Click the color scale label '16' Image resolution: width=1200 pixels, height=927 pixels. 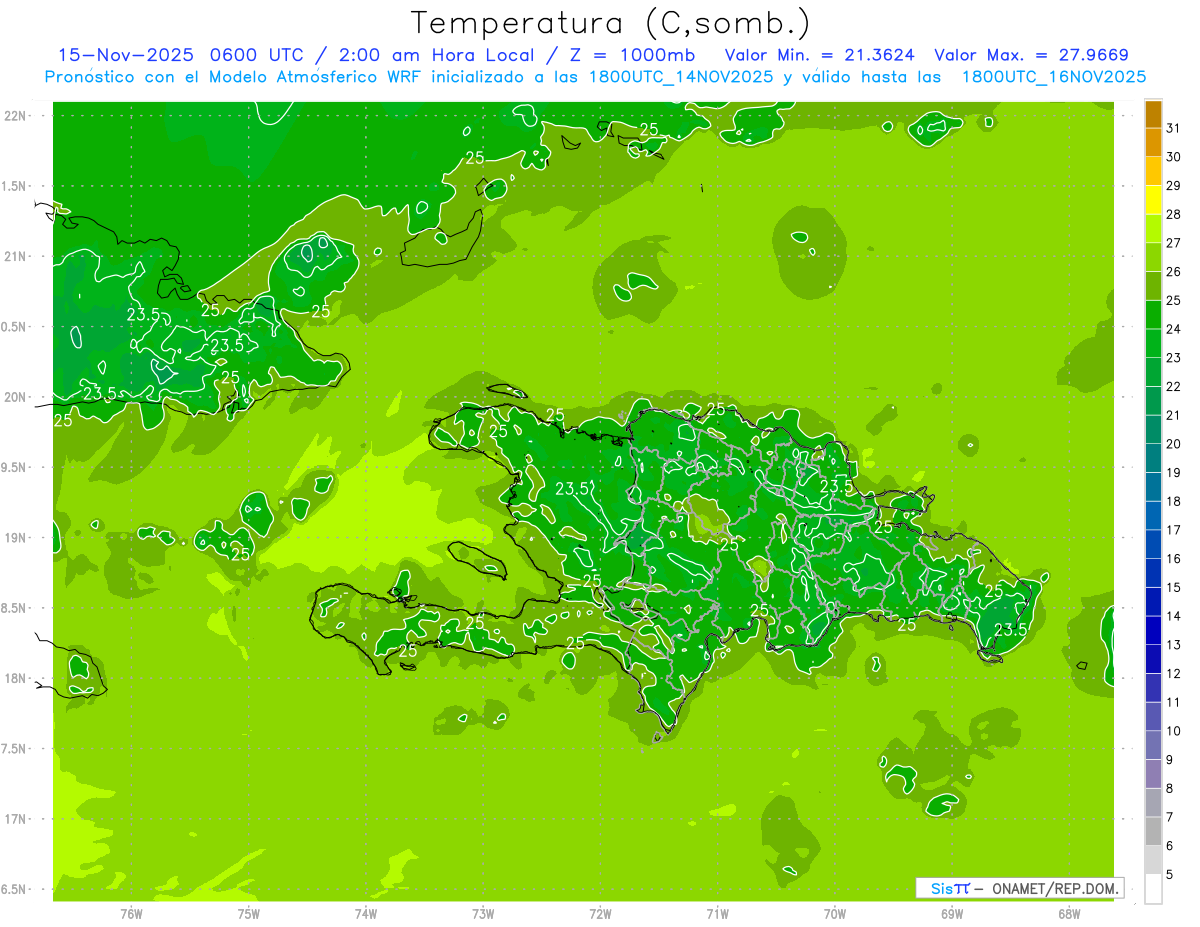pyautogui.click(x=1174, y=559)
